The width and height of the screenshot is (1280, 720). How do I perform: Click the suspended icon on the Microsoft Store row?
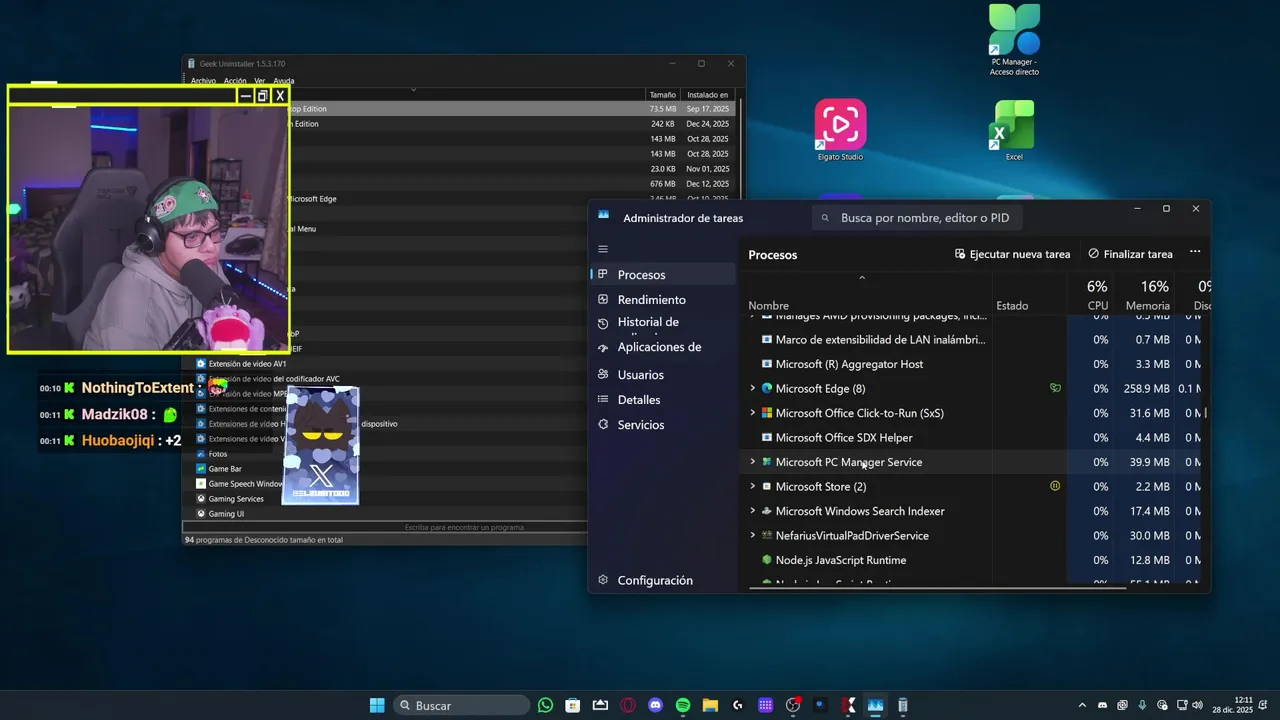[x=1055, y=486]
